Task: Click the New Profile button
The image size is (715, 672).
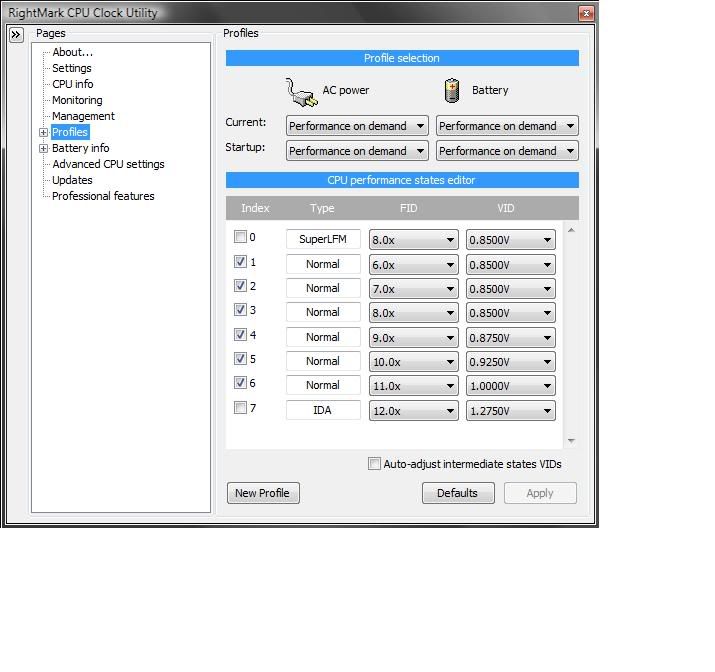Action: tap(263, 493)
